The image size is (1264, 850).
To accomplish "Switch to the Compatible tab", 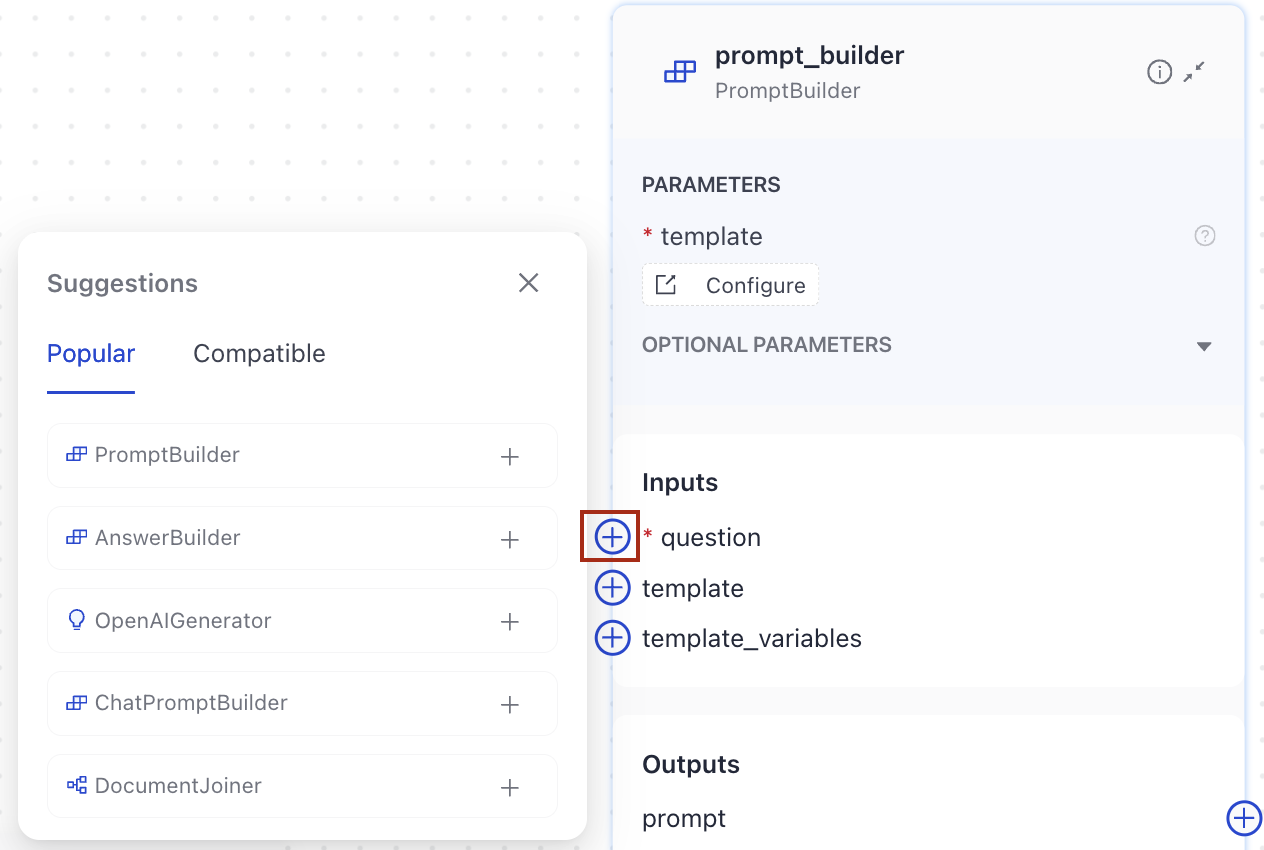I will (x=259, y=353).
